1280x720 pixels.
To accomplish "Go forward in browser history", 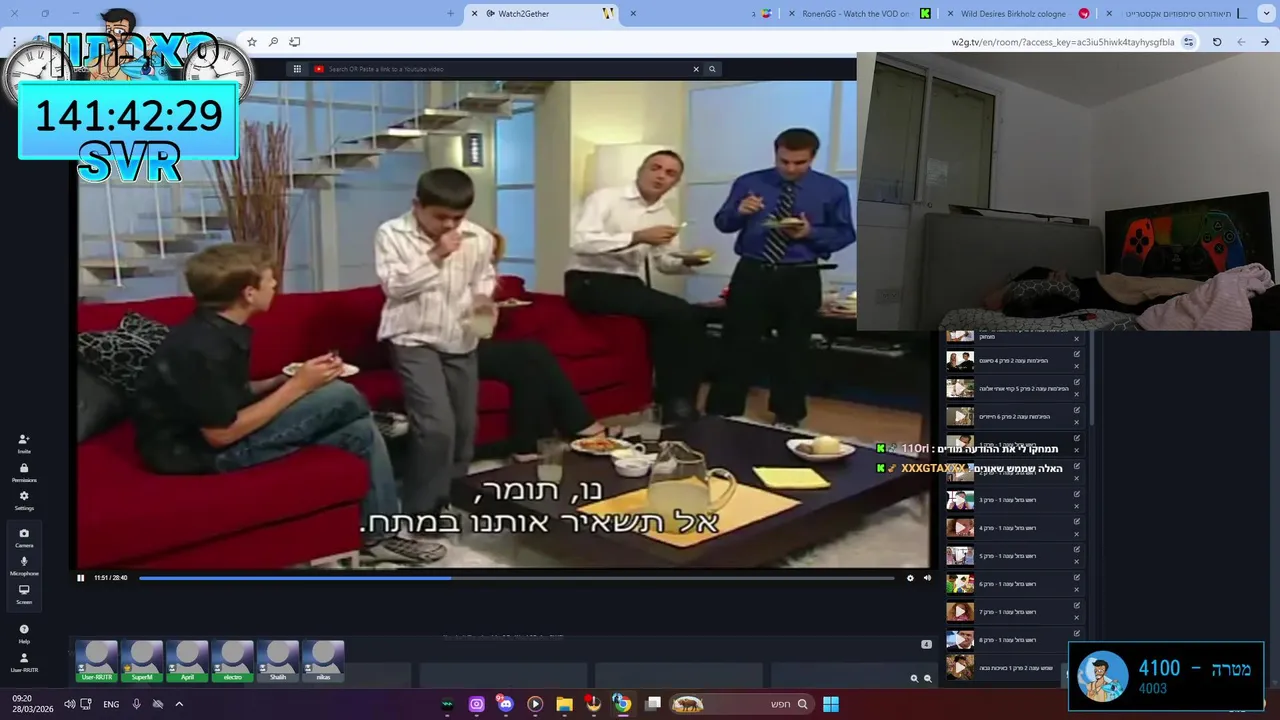I will (x=1241, y=42).
